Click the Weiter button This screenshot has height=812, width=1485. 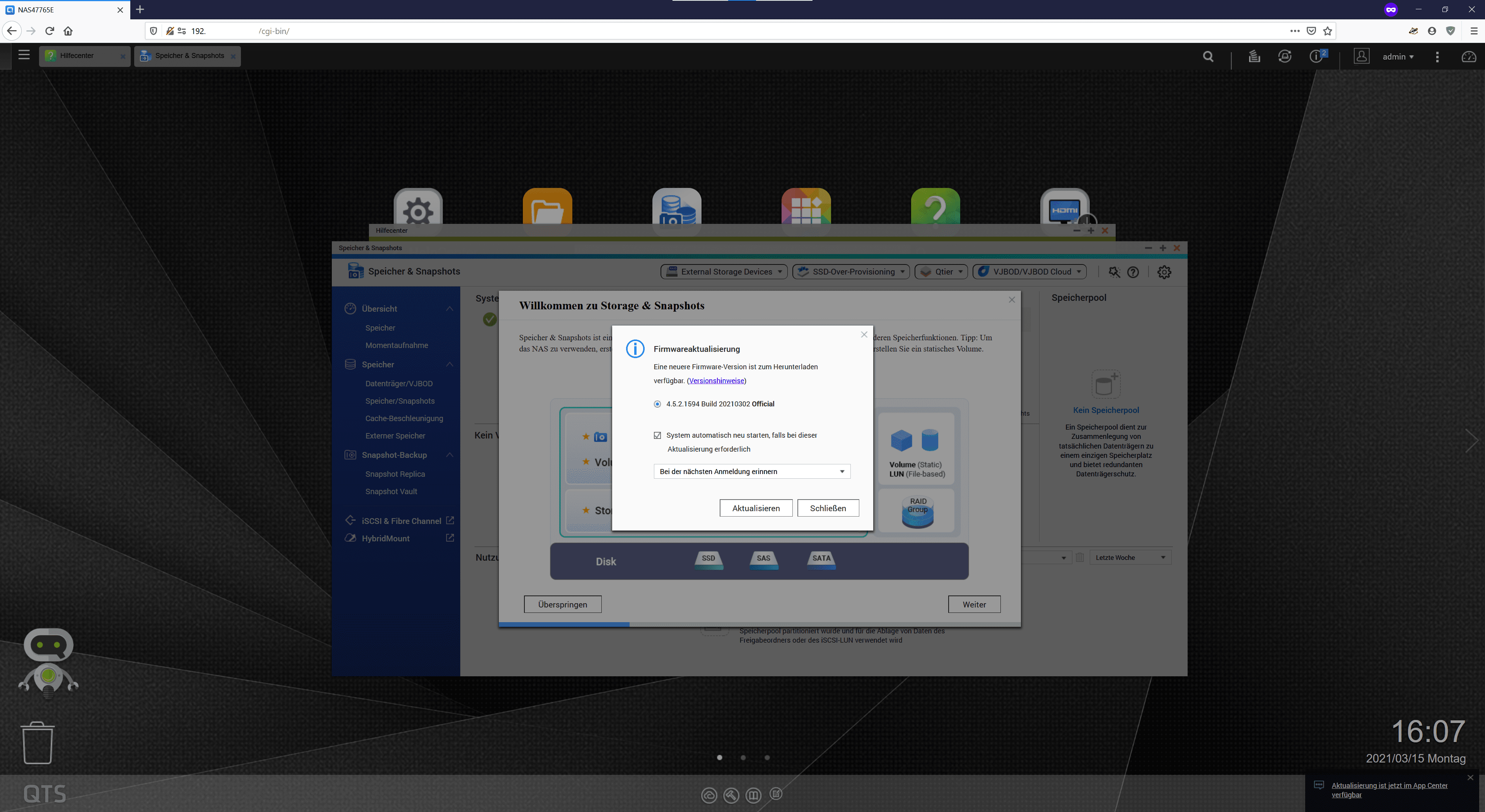(x=974, y=604)
